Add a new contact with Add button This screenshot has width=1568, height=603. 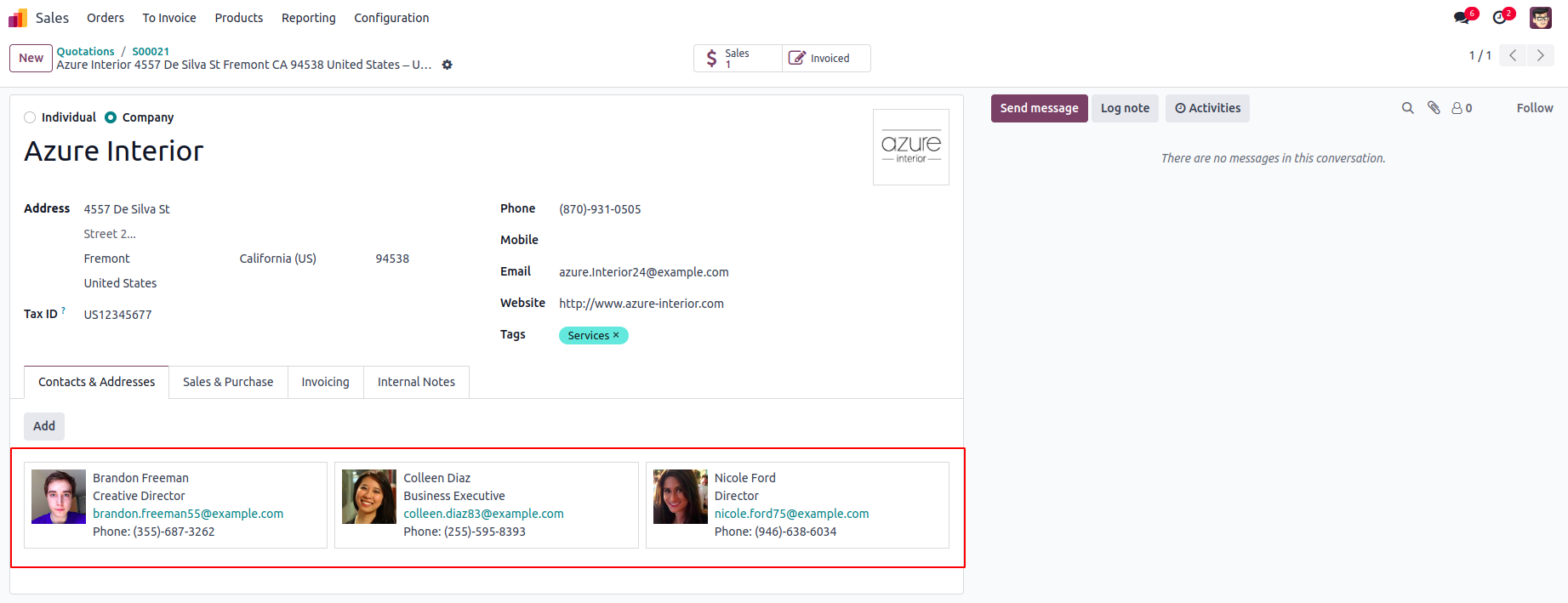tap(44, 426)
